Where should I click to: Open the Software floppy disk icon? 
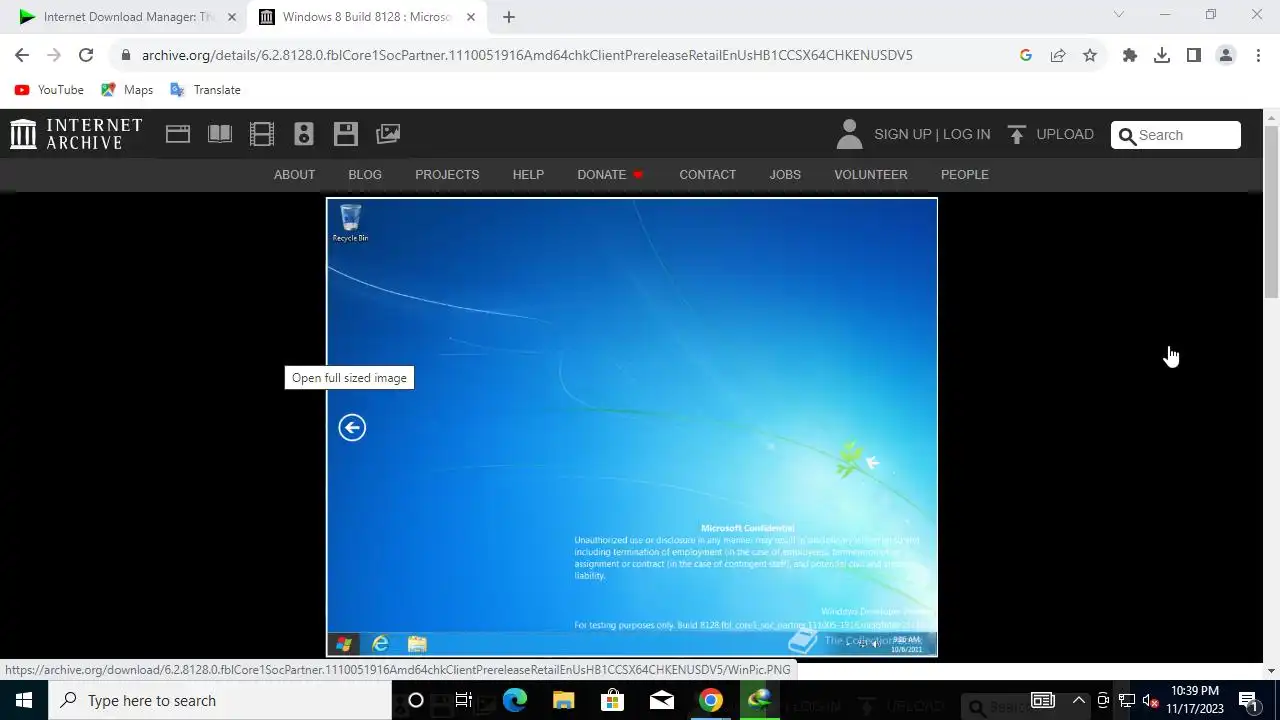346,134
